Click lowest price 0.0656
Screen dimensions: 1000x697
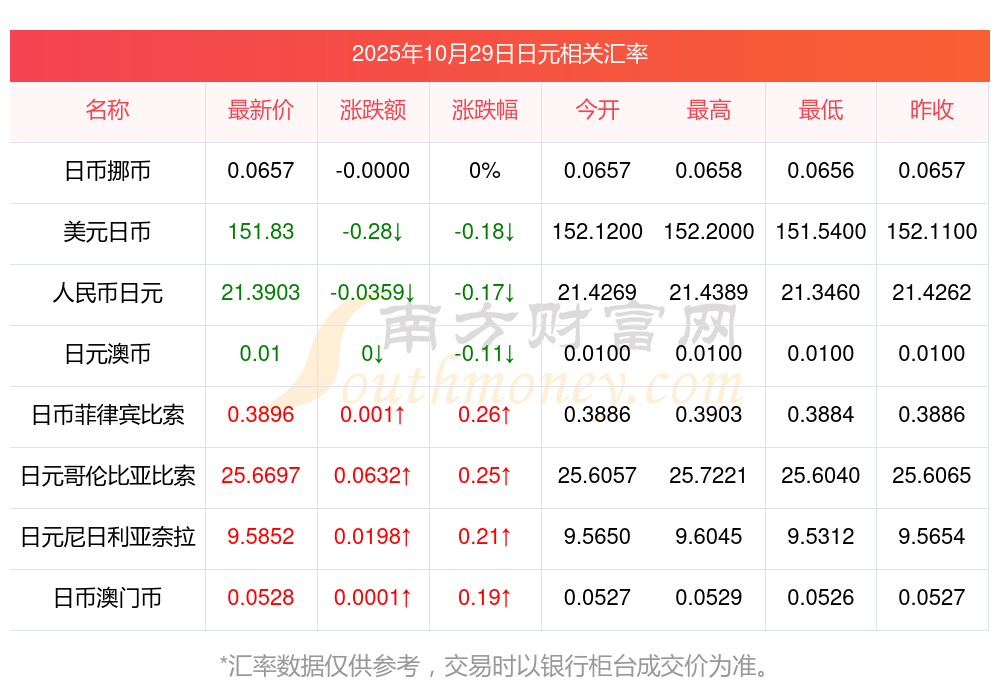tap(821, 171)
